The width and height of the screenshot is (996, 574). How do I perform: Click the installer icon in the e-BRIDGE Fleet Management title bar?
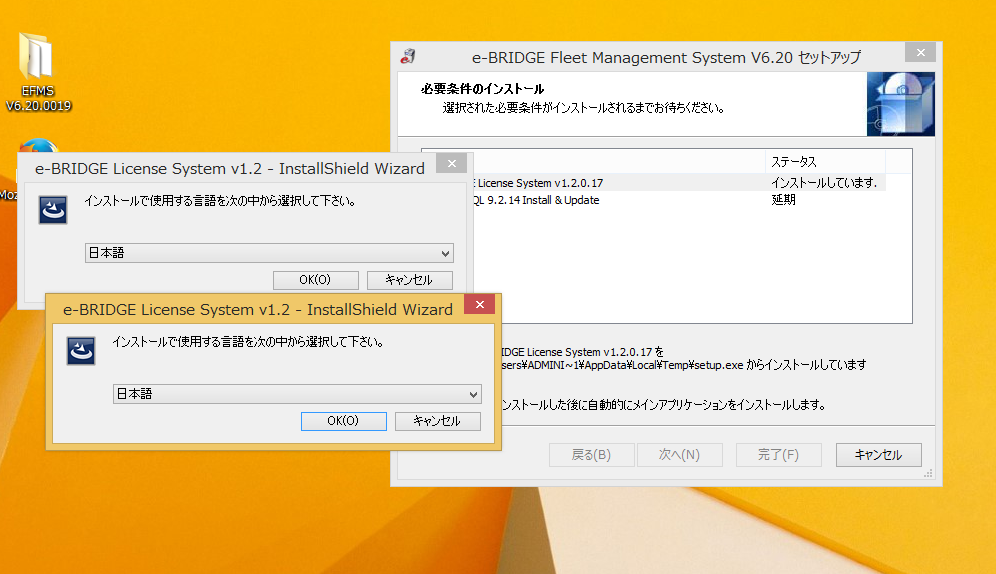click(x=407, y=57)
